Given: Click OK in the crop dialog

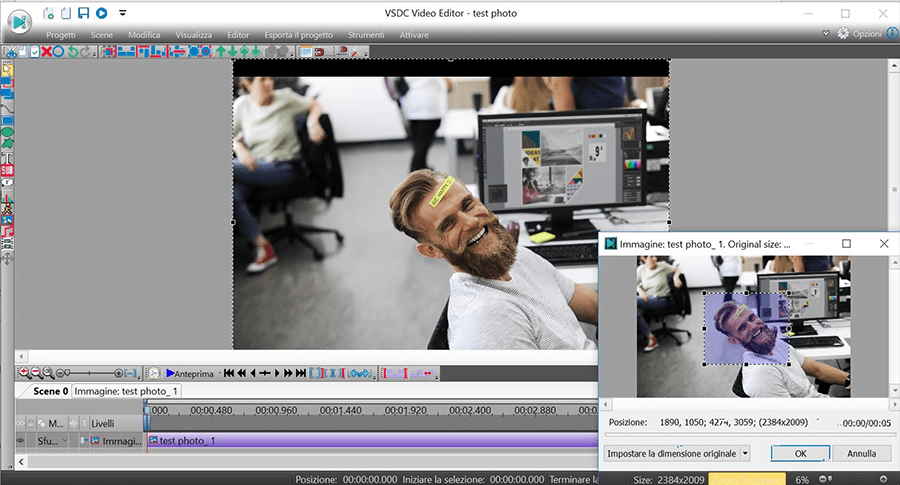Looking at the screenshot, I should pos(800,453).
